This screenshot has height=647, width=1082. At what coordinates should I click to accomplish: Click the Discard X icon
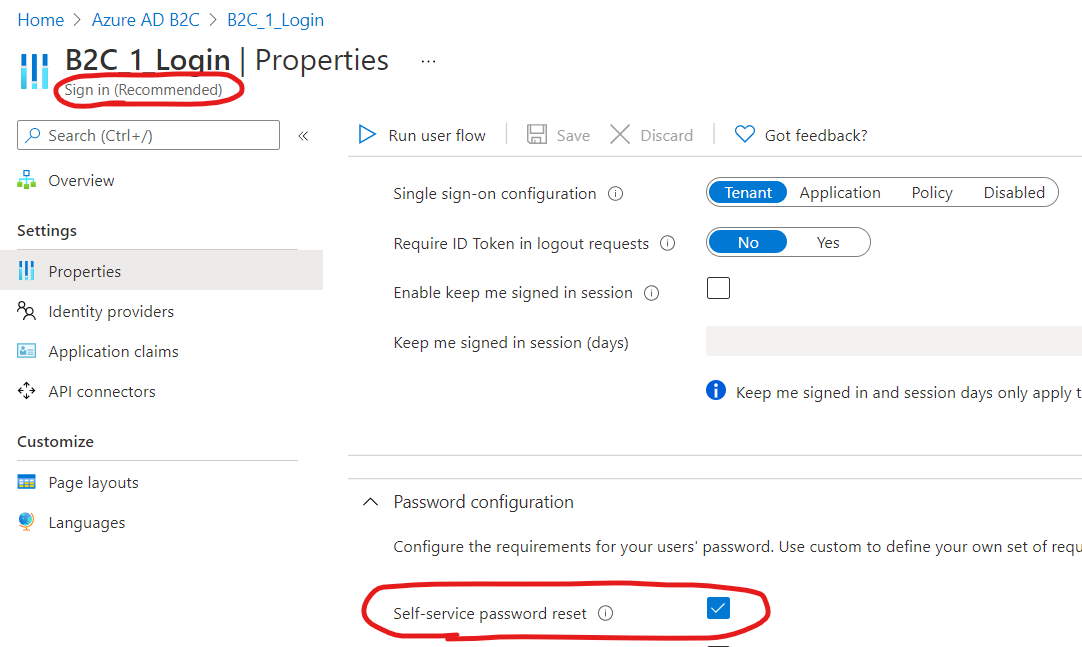pos(620,135)
